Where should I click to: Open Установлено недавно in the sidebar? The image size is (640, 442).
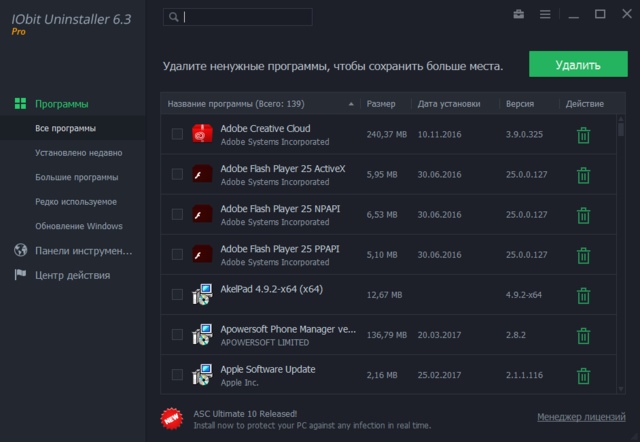tap(78, 153)
